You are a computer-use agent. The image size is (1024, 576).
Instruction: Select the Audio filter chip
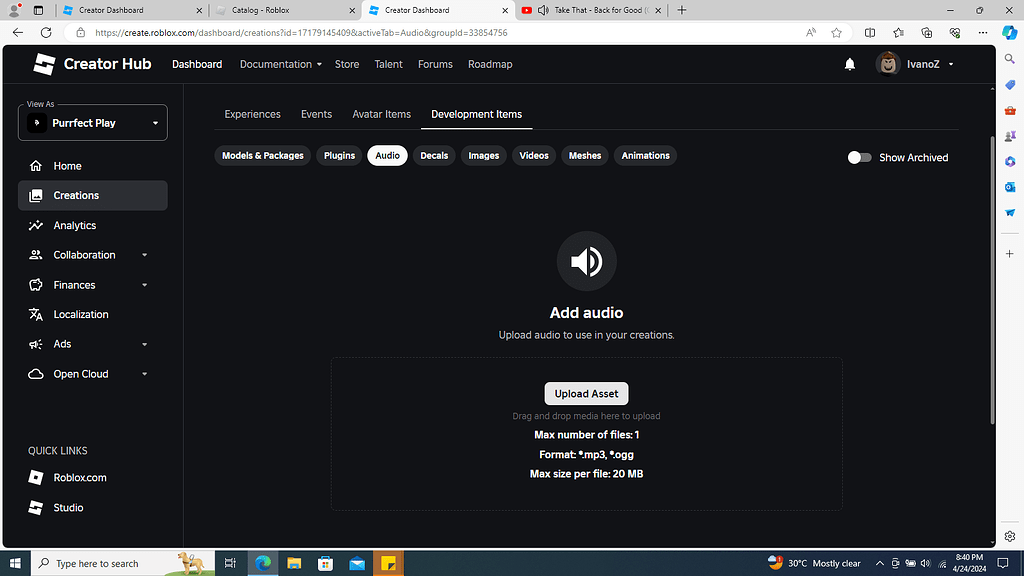pyautogui.click(x=387, y=155)
